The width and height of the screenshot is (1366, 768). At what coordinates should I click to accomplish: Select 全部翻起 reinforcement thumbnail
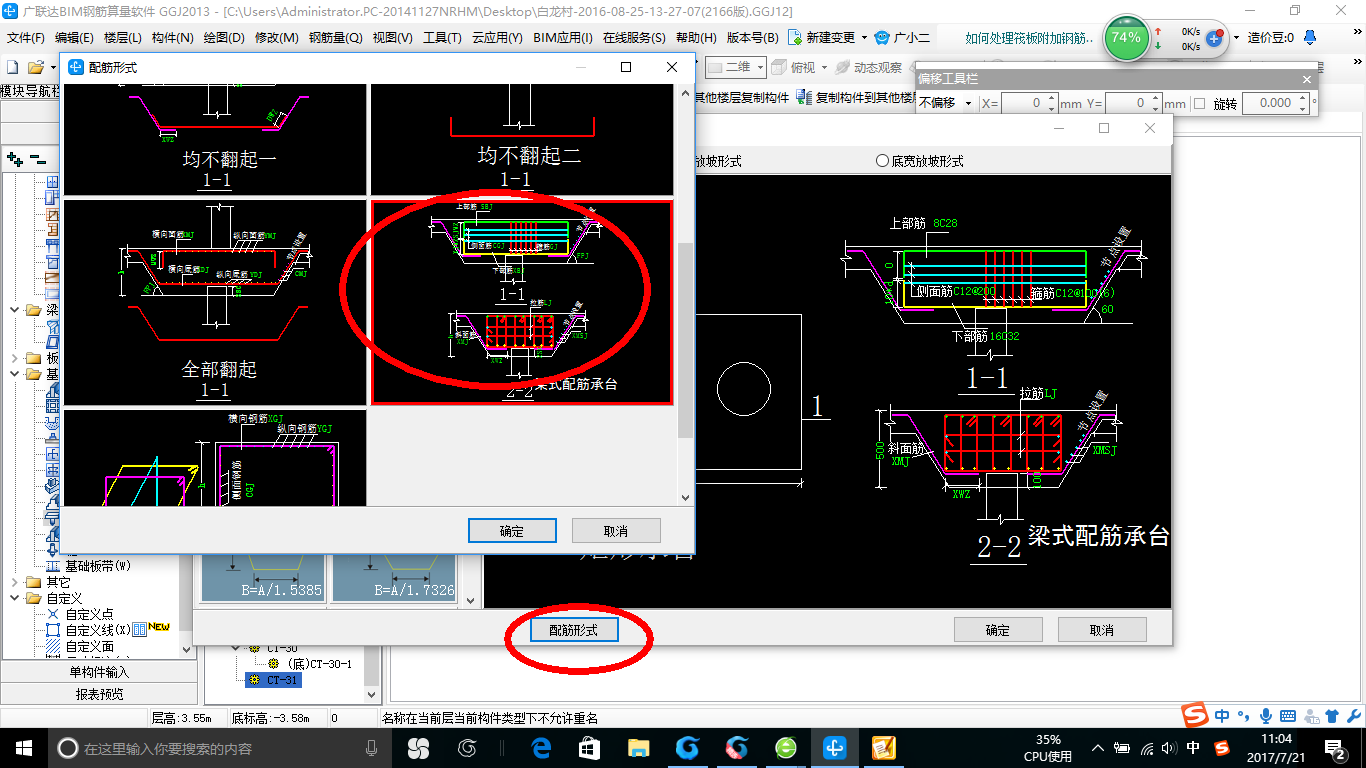coord(214,302)
